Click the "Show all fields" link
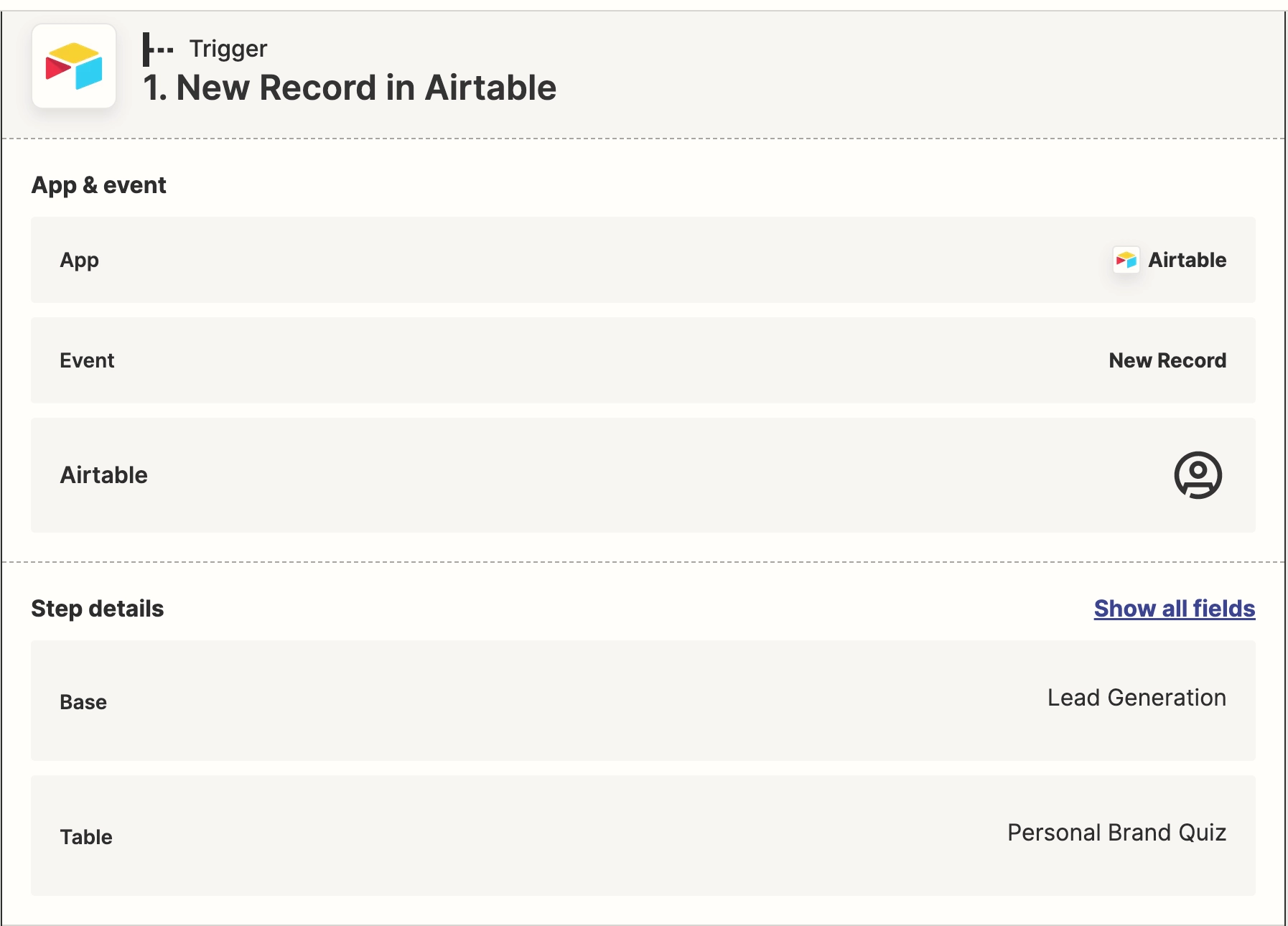This screenshot has width=1288, height=926. tap(1174, 609)
